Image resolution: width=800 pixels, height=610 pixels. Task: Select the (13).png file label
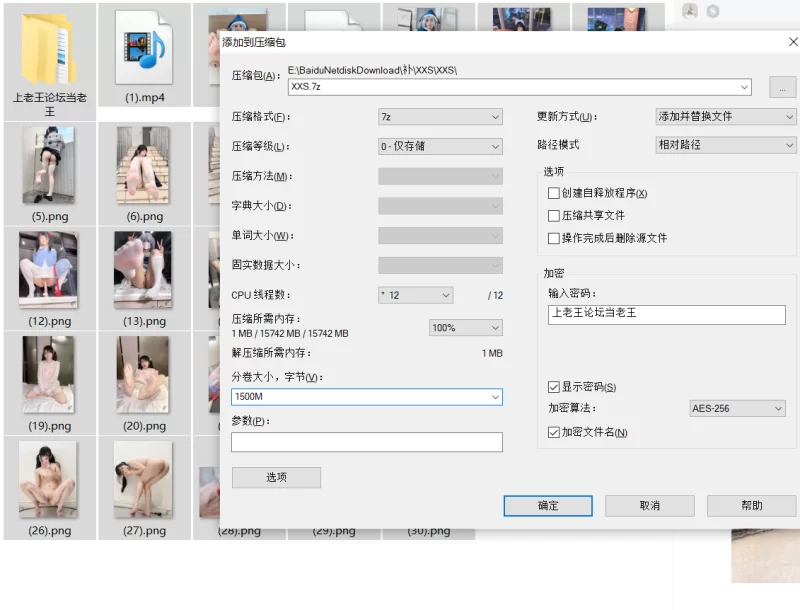(145, 322)
